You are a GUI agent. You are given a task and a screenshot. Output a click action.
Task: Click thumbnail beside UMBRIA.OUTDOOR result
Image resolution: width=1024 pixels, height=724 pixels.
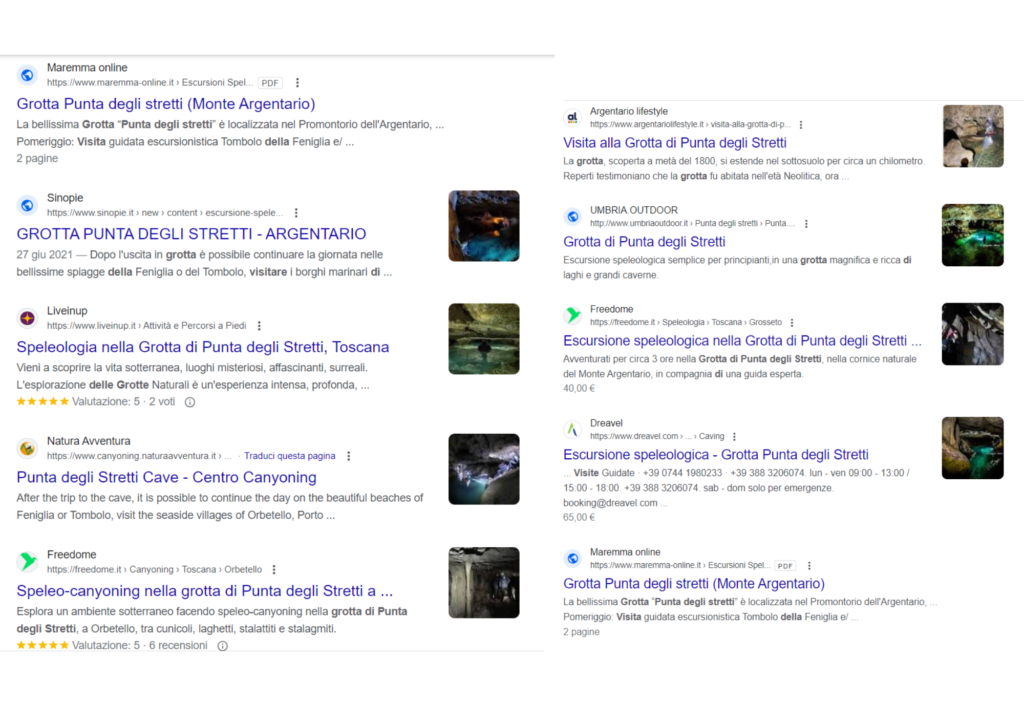pos(972,235)
